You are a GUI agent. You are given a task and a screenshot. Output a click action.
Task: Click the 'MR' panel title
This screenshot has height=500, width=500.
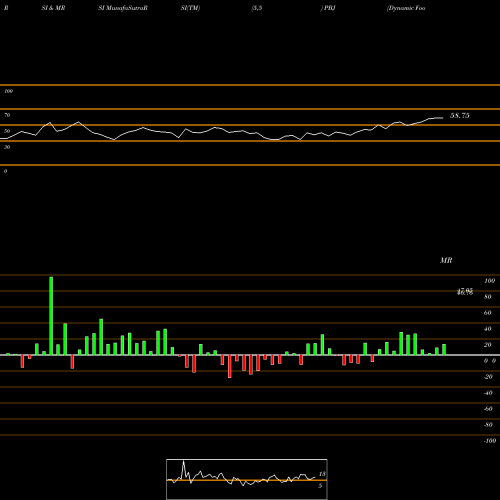pos(446,260)
